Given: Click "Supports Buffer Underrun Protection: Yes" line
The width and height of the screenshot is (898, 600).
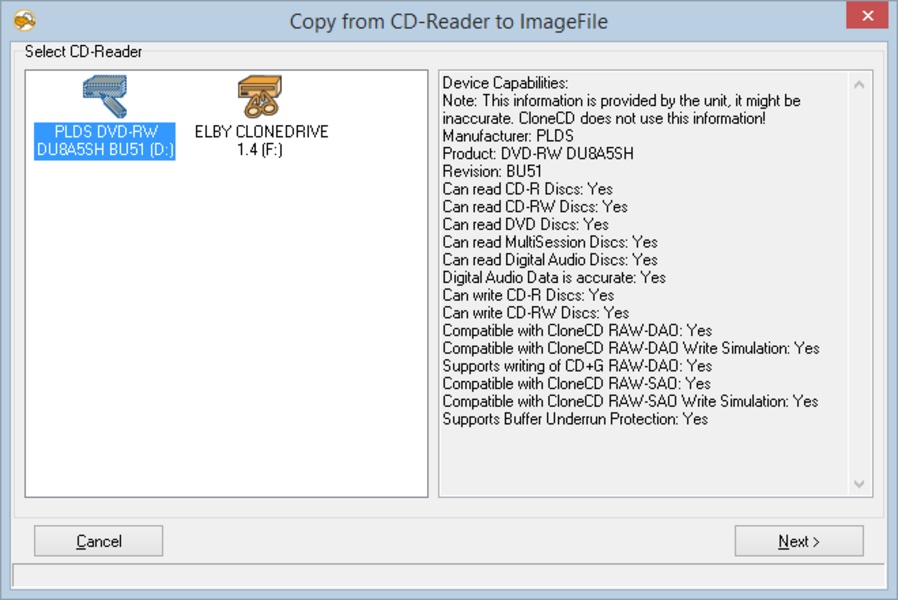Looking at the screenshot, I should 575,419.
